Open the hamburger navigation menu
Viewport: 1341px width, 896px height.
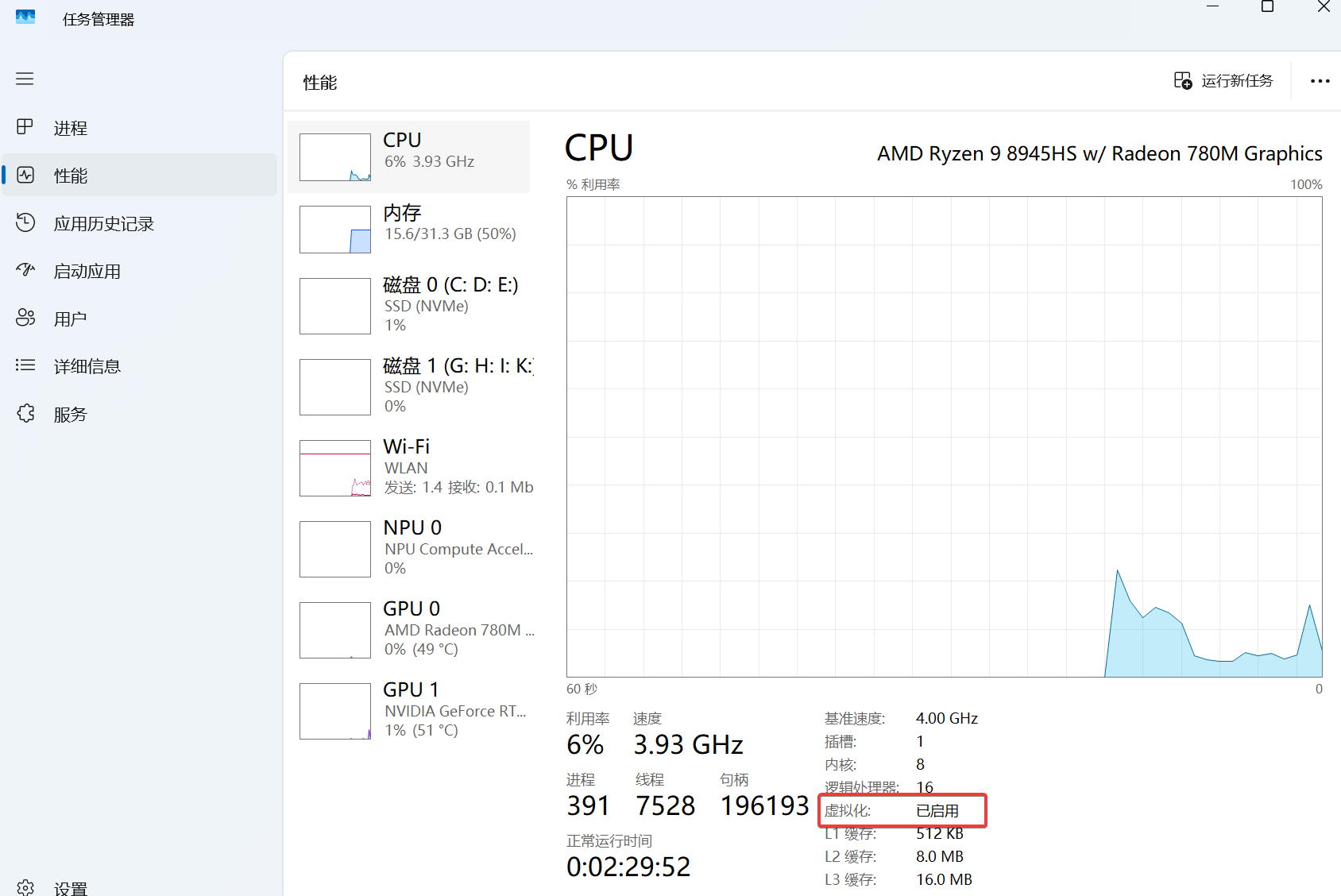pos(25,79)
